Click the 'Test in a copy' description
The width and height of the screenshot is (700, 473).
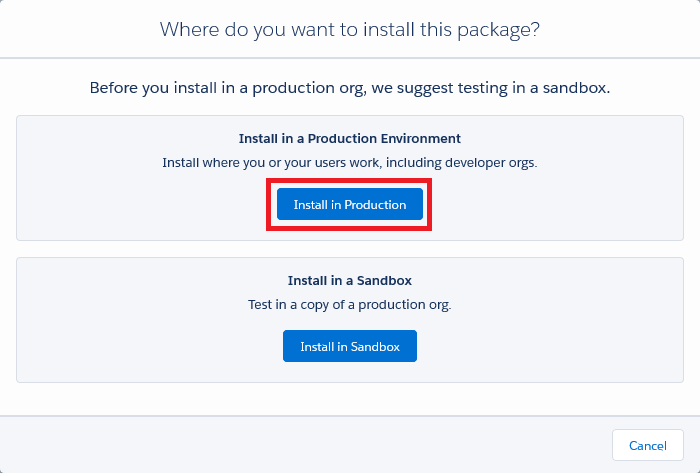pyautogui.click(x=350, y=304)
